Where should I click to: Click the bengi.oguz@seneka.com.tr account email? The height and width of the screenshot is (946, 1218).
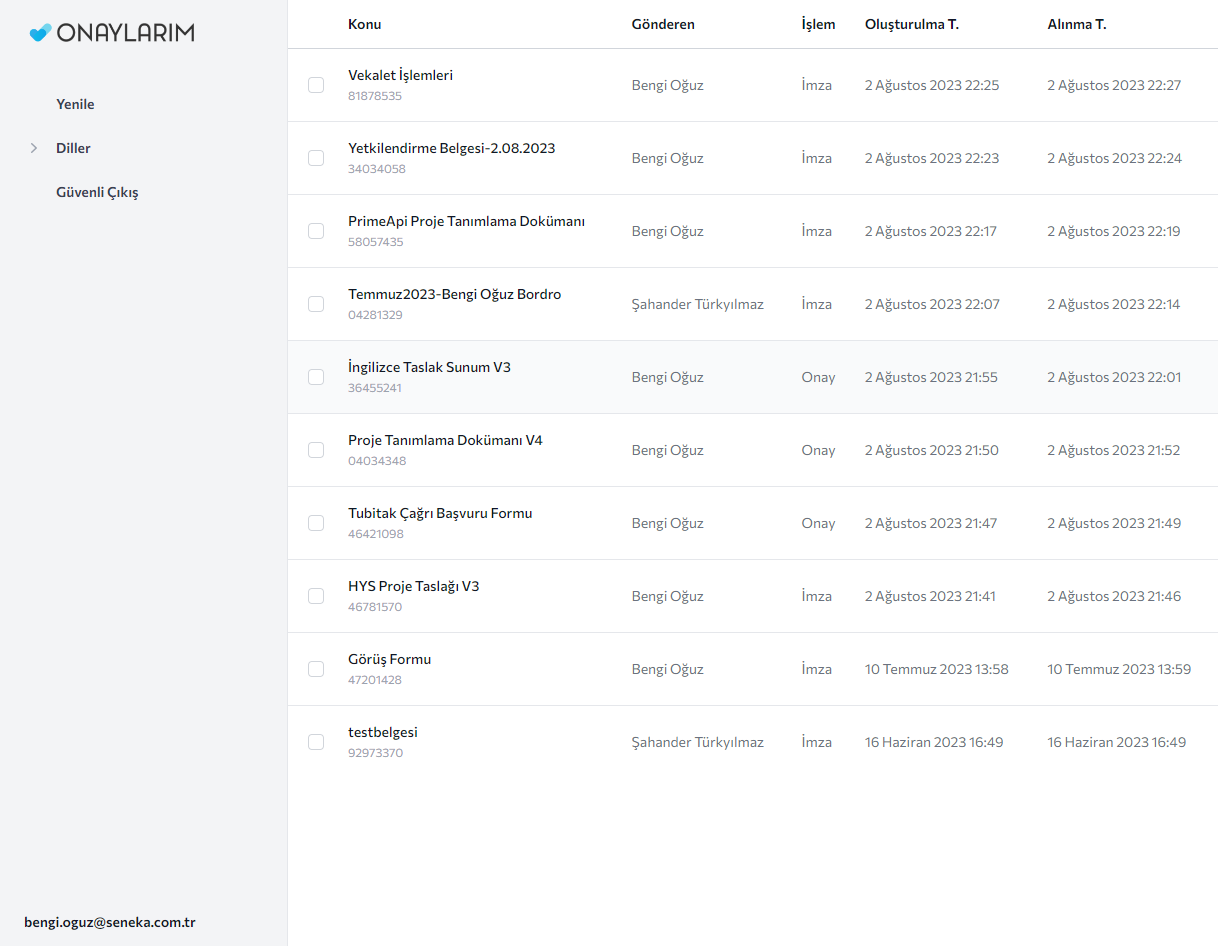(x=109, y=922)
